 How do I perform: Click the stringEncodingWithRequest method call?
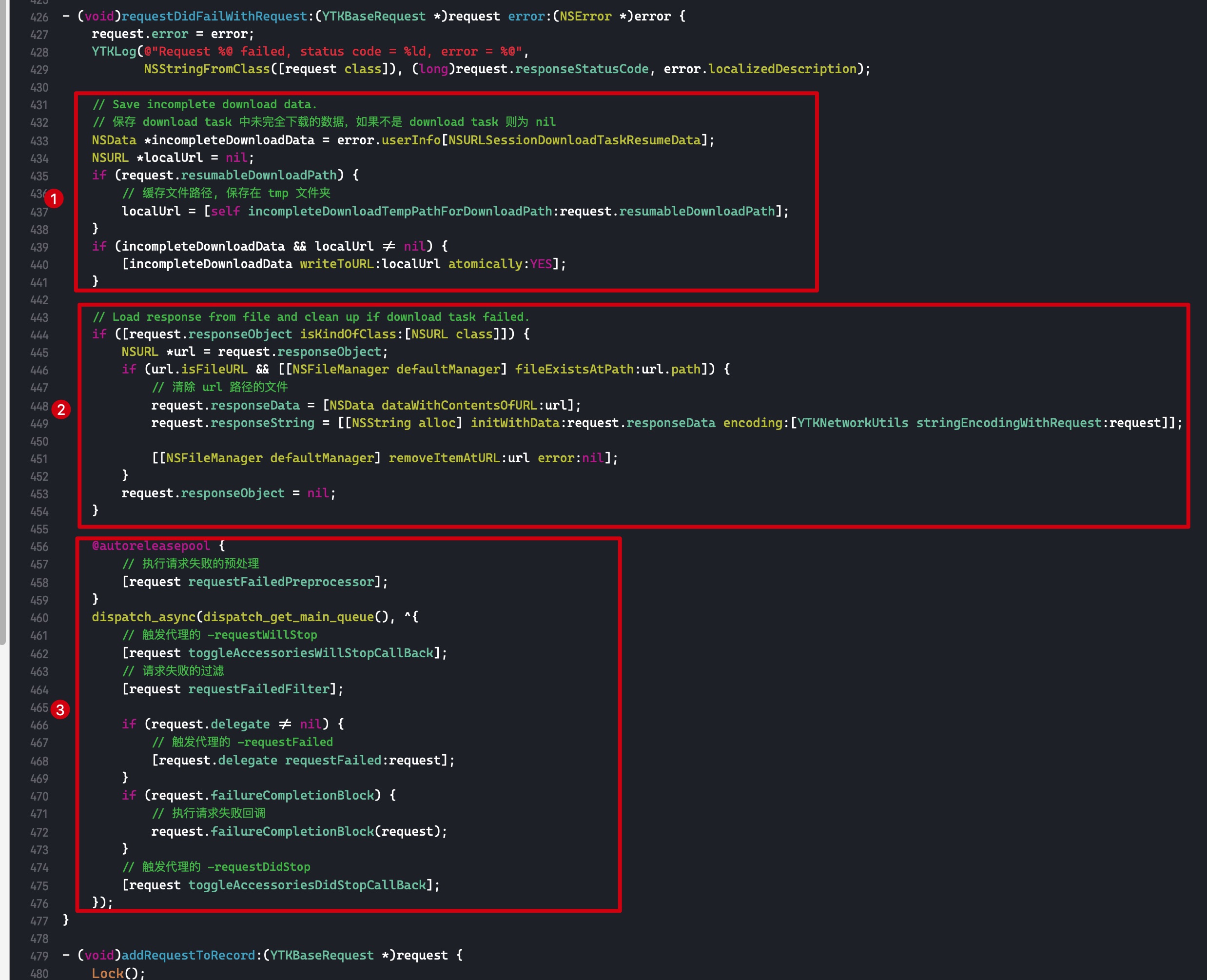click(1009, 423)
